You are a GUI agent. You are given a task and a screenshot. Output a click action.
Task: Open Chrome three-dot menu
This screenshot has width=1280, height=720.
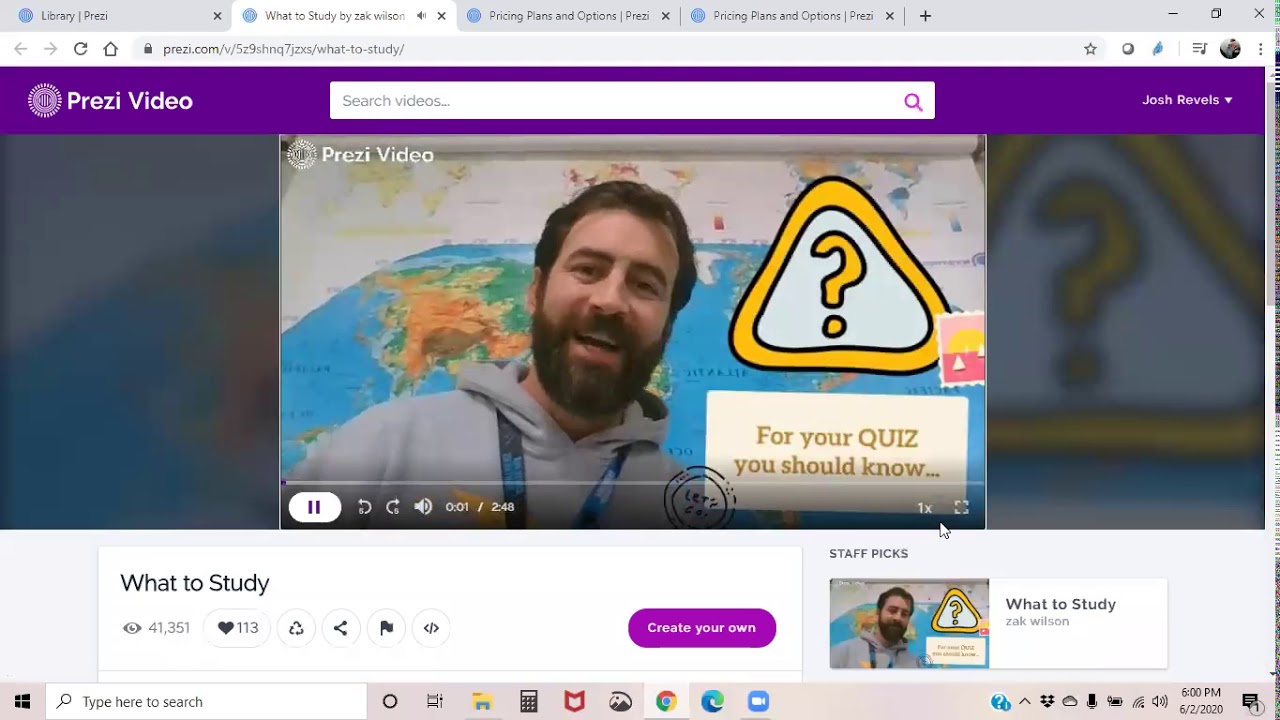[x=1260, y=49]
